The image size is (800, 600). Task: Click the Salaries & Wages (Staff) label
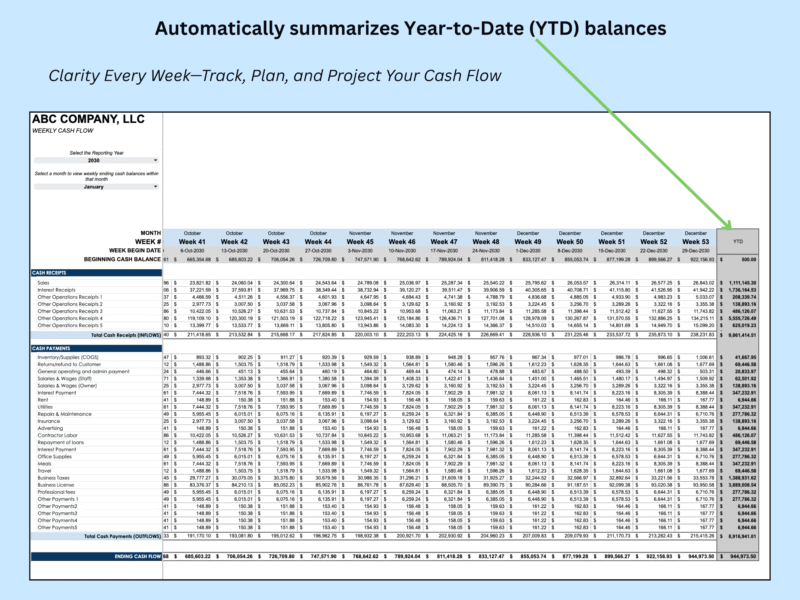click(64, 379)
